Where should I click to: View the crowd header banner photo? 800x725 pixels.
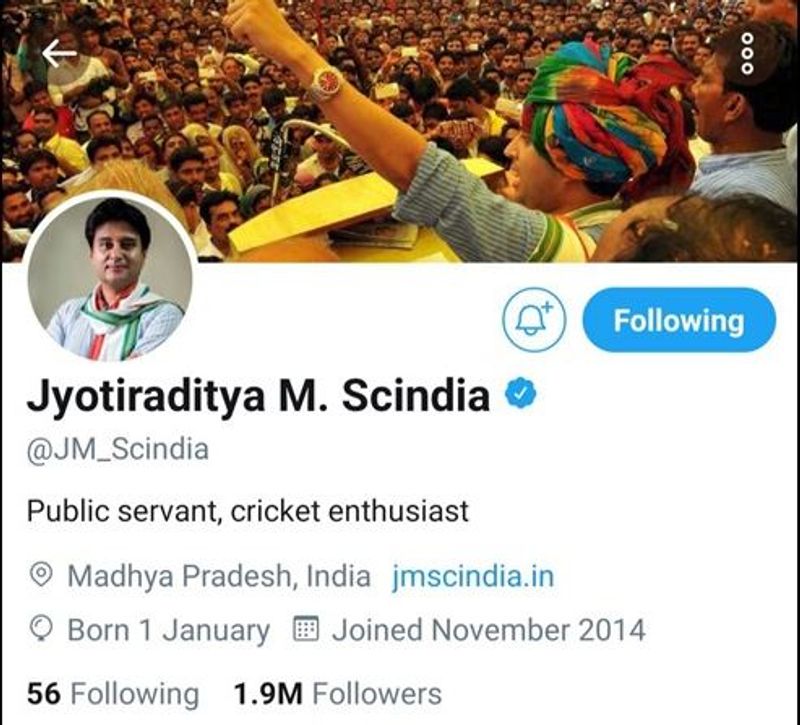pyautogui.click(x=400, y=131)
